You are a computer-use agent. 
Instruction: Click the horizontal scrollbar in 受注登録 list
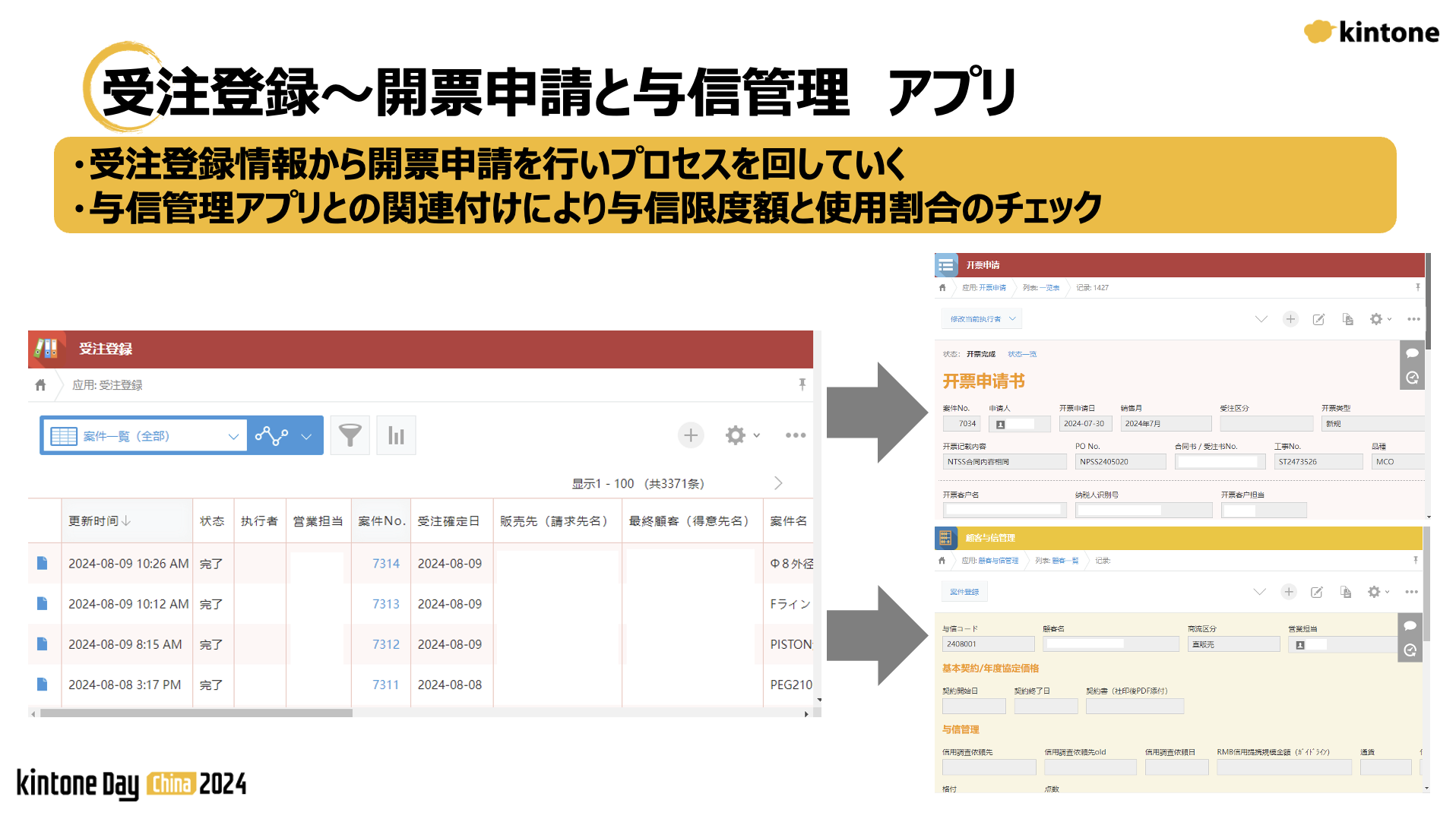point(196,713)
